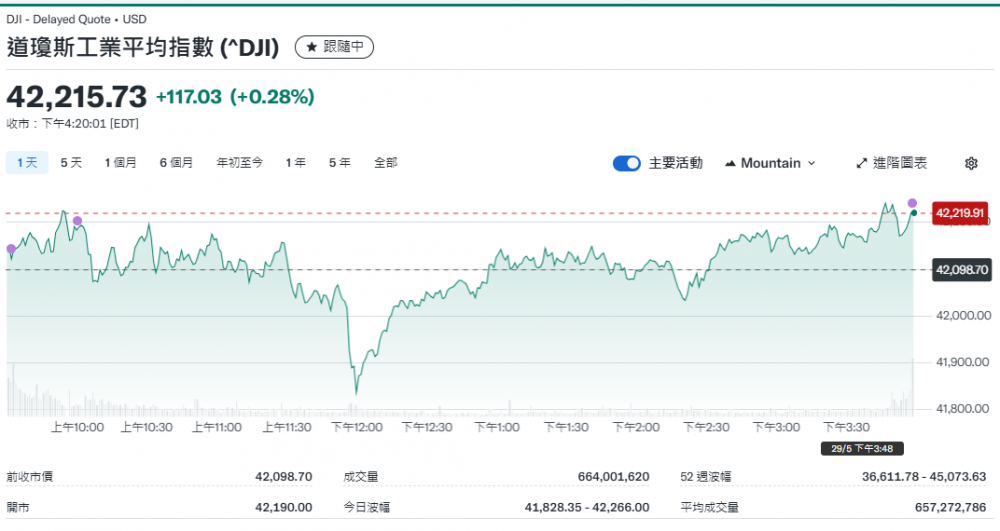The height and width of the screenshot is (531, 1000).
Task: Open the Mountain chart type dropdown
Action: point(770,163)
